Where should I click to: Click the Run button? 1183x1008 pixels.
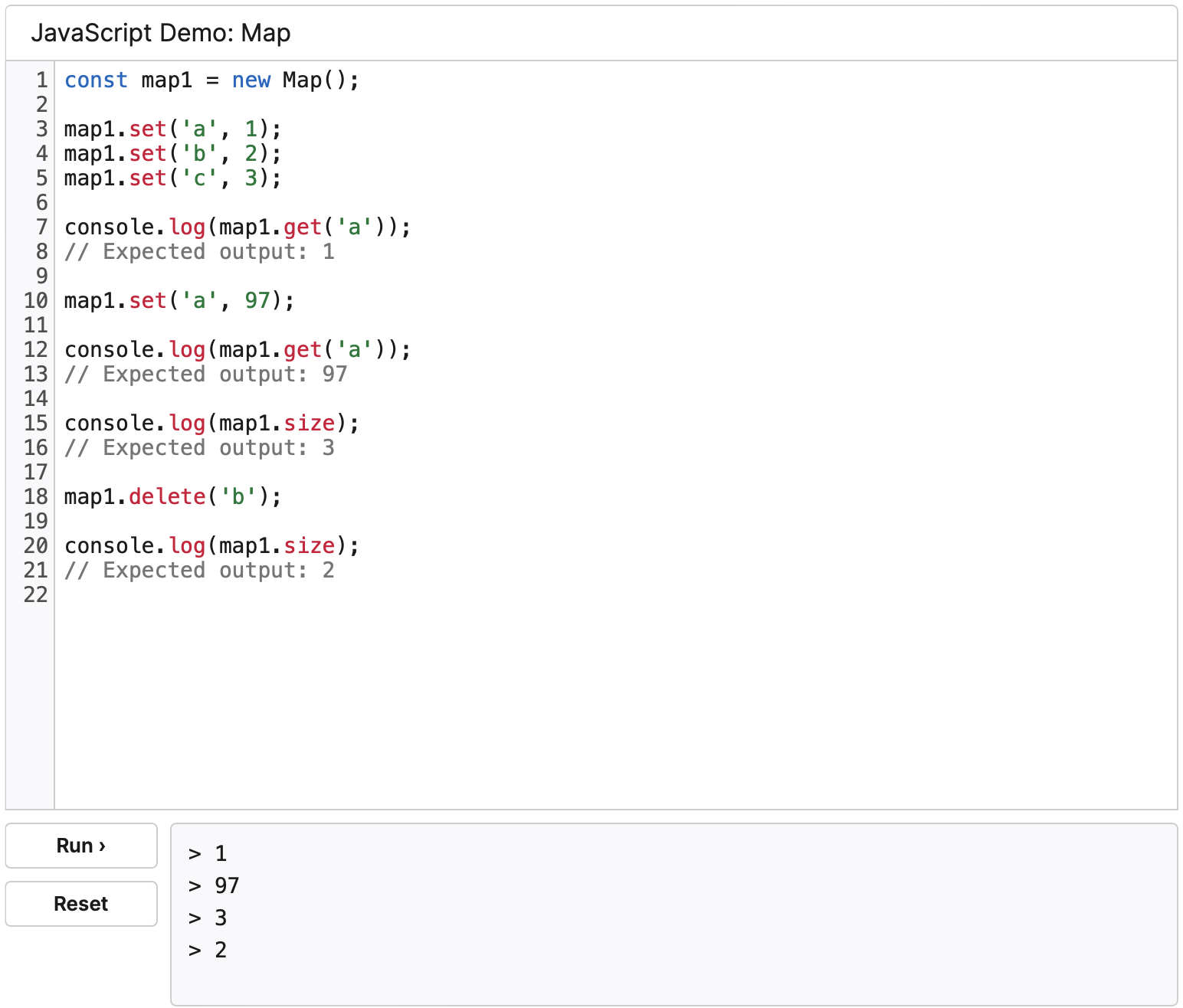81,846
